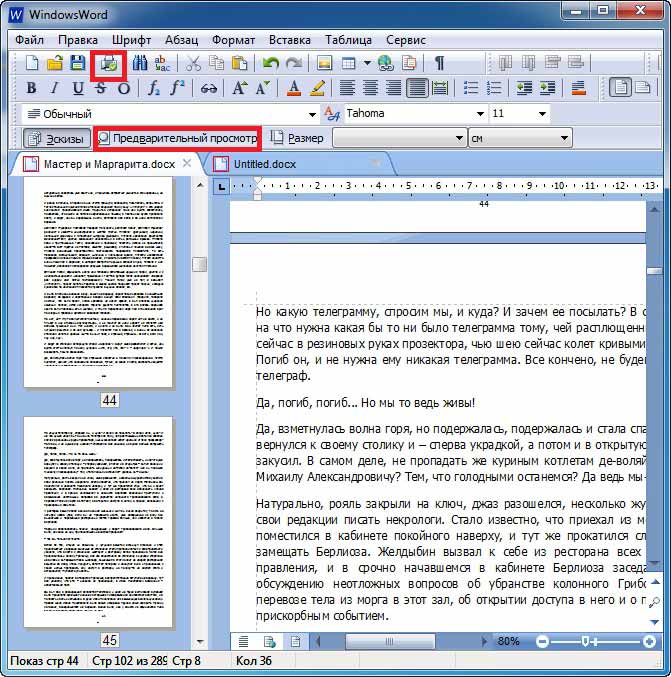Toggle the outline (O) text style
The width and height of the screenshot is (671, 677).
click(124, 88)
